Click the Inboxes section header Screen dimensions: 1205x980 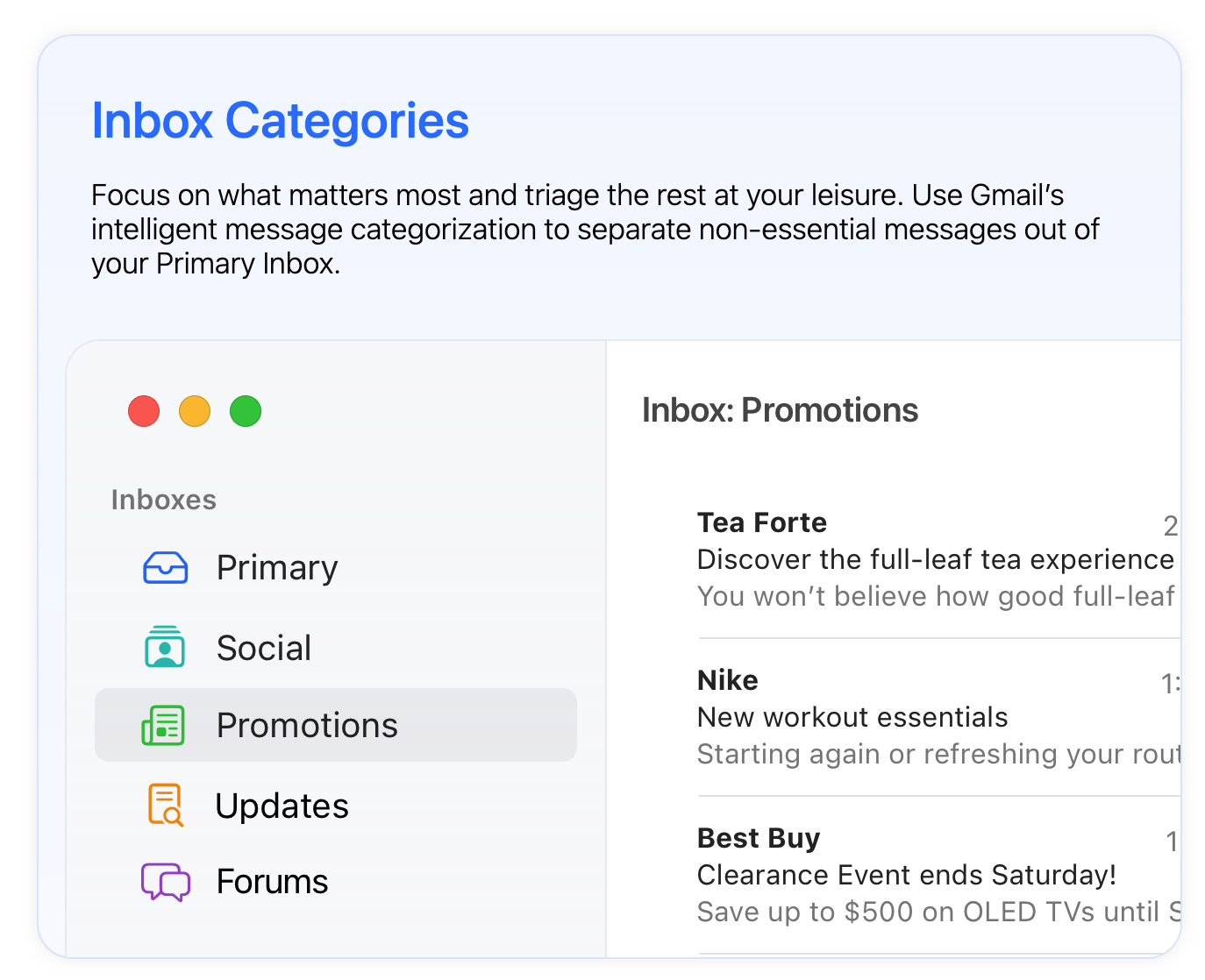(x=163, y=500)
